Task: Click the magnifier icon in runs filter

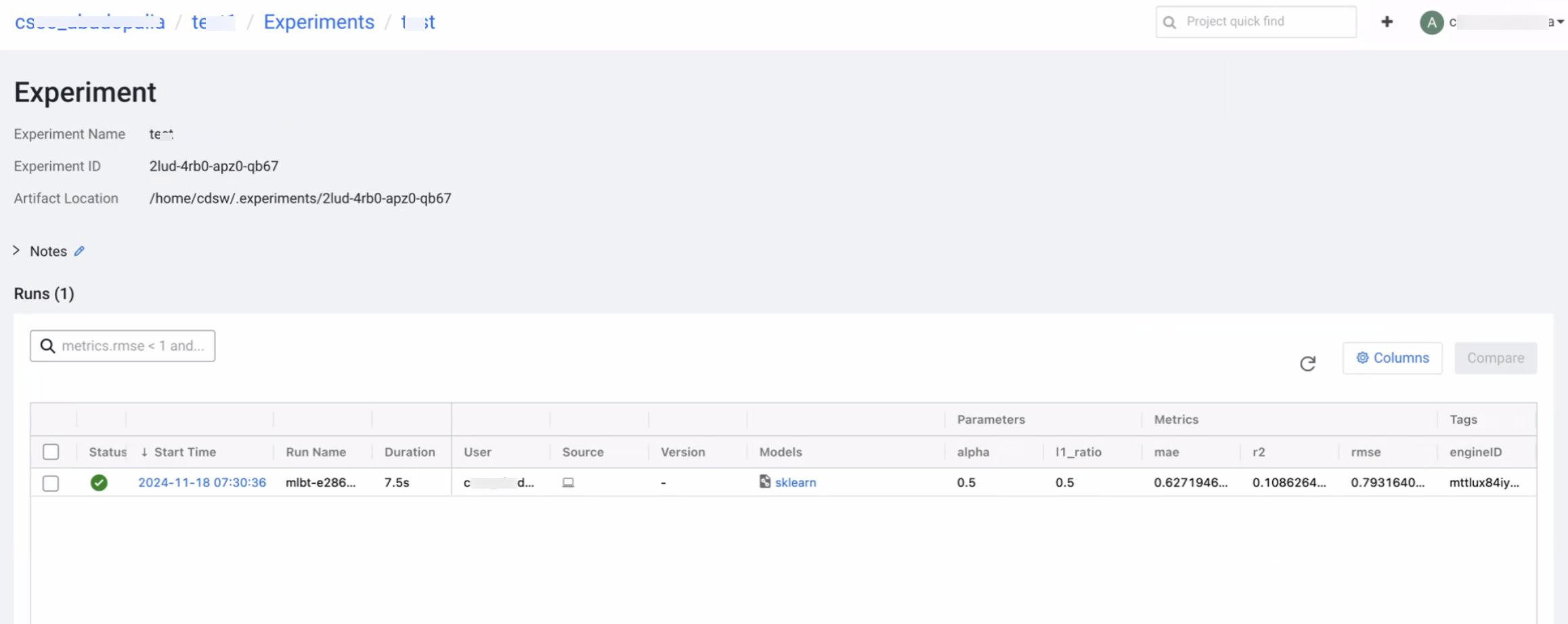Action: [47, 346]
